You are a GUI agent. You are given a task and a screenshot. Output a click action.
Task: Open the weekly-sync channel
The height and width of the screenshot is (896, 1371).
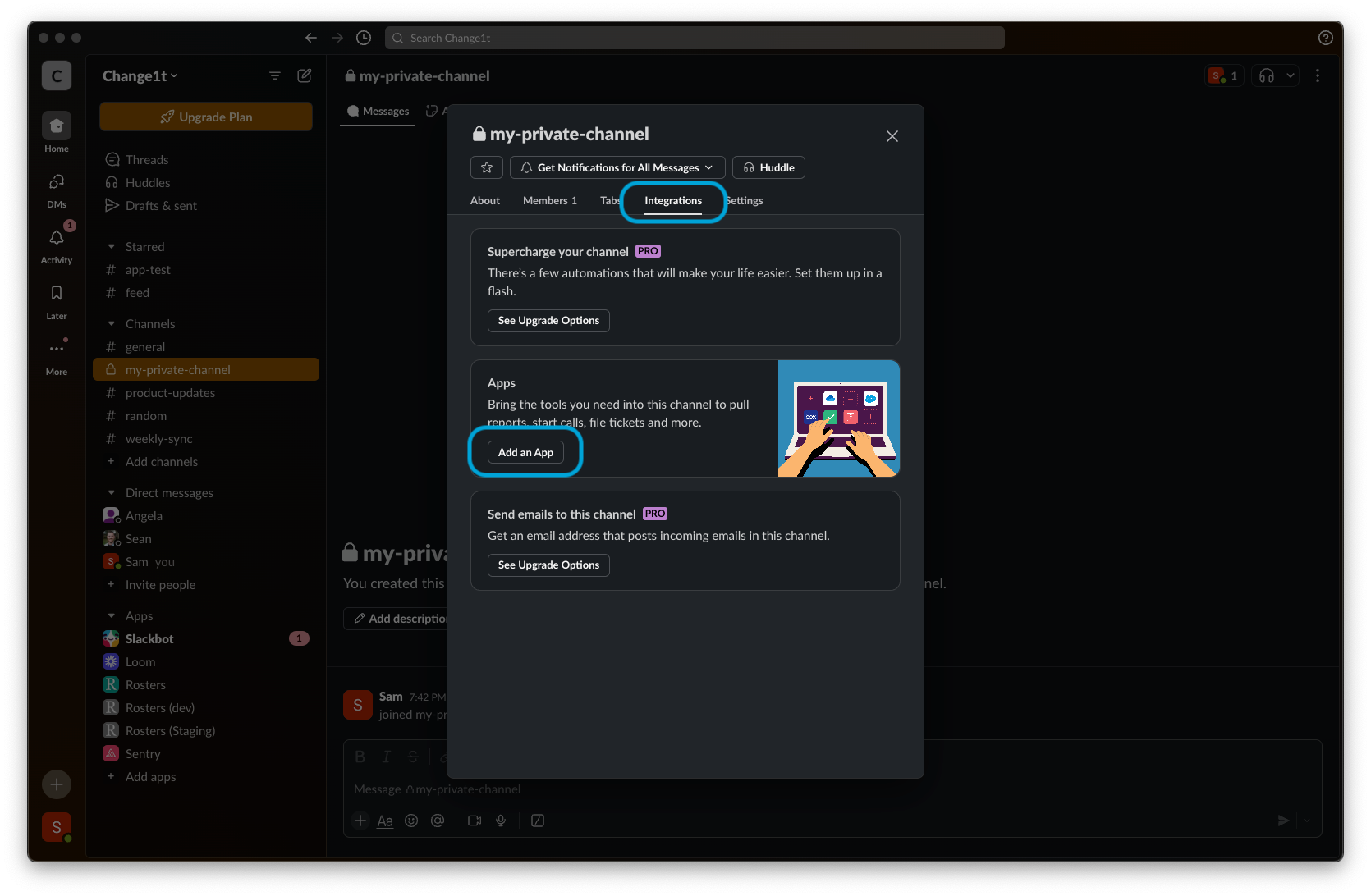tap(206, 438)
